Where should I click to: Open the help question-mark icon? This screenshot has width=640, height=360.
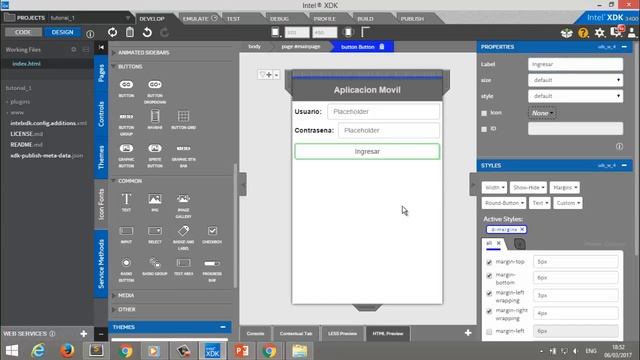pyautogui.click(x=583, y=33)
